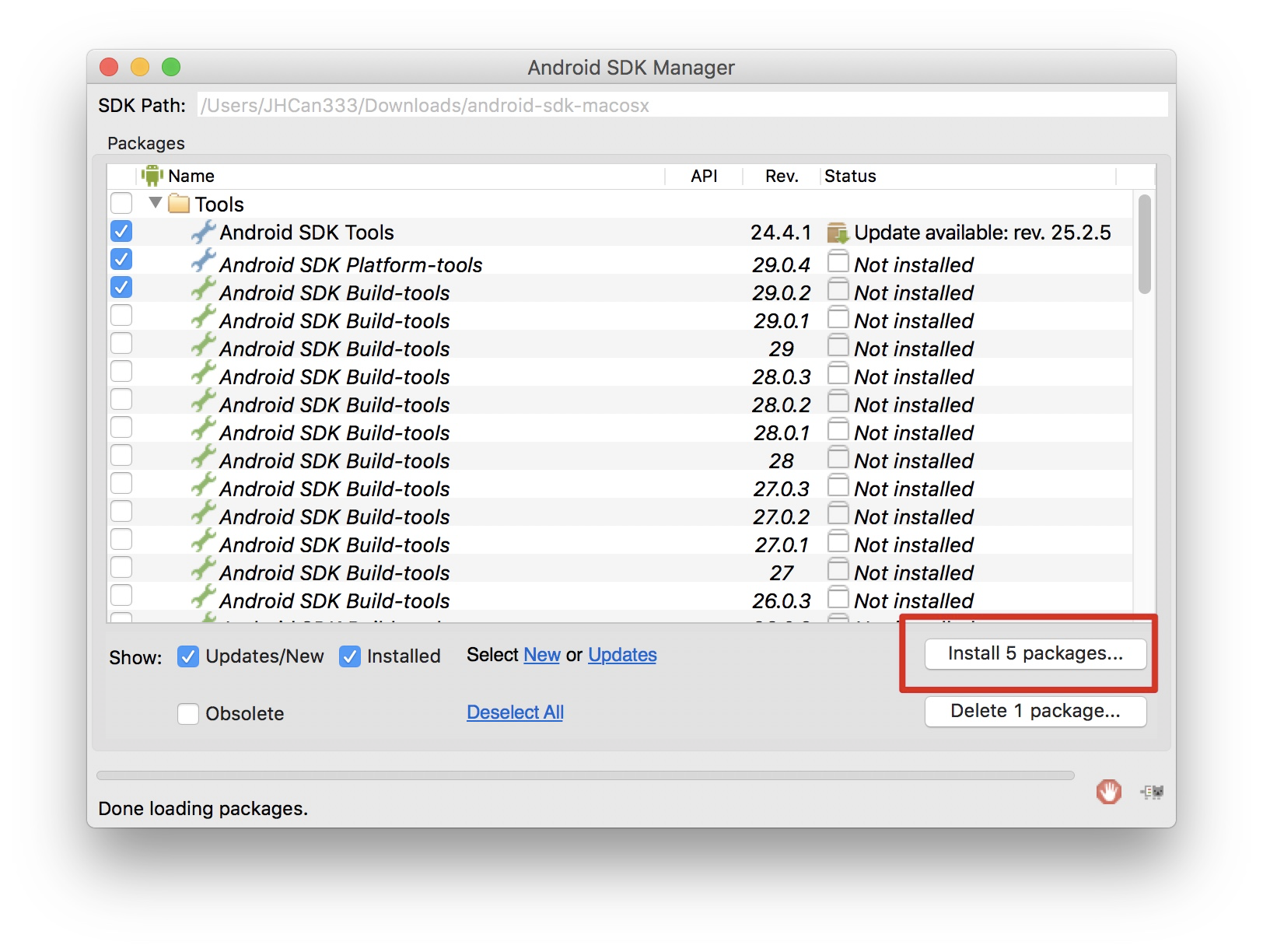Select the Android SDK Platform-tools row name

click(x=351, y=265)
